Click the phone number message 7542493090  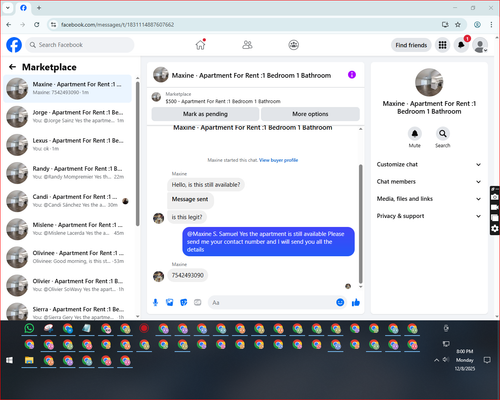(x=188, y=275)
